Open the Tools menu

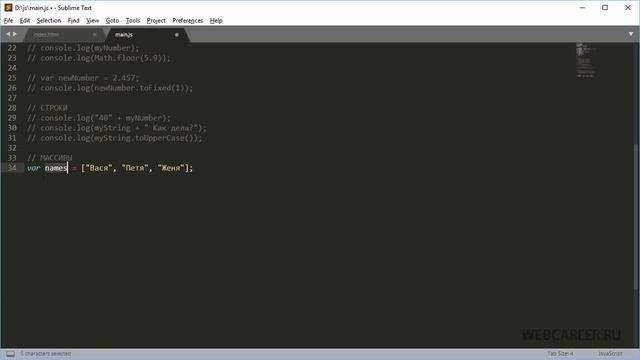coord(133,20)
